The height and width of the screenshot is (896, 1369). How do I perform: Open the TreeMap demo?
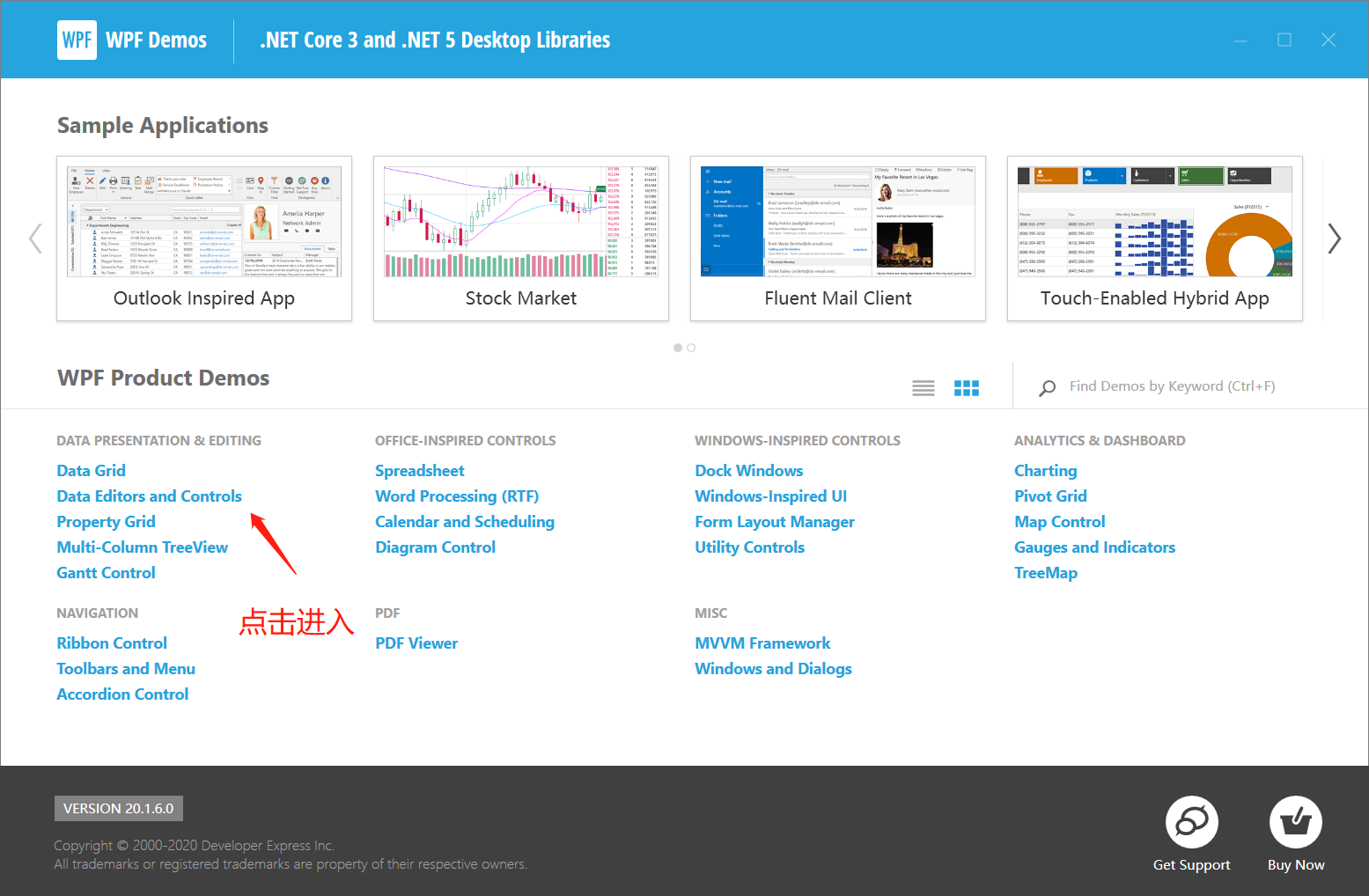[1046, 573]
